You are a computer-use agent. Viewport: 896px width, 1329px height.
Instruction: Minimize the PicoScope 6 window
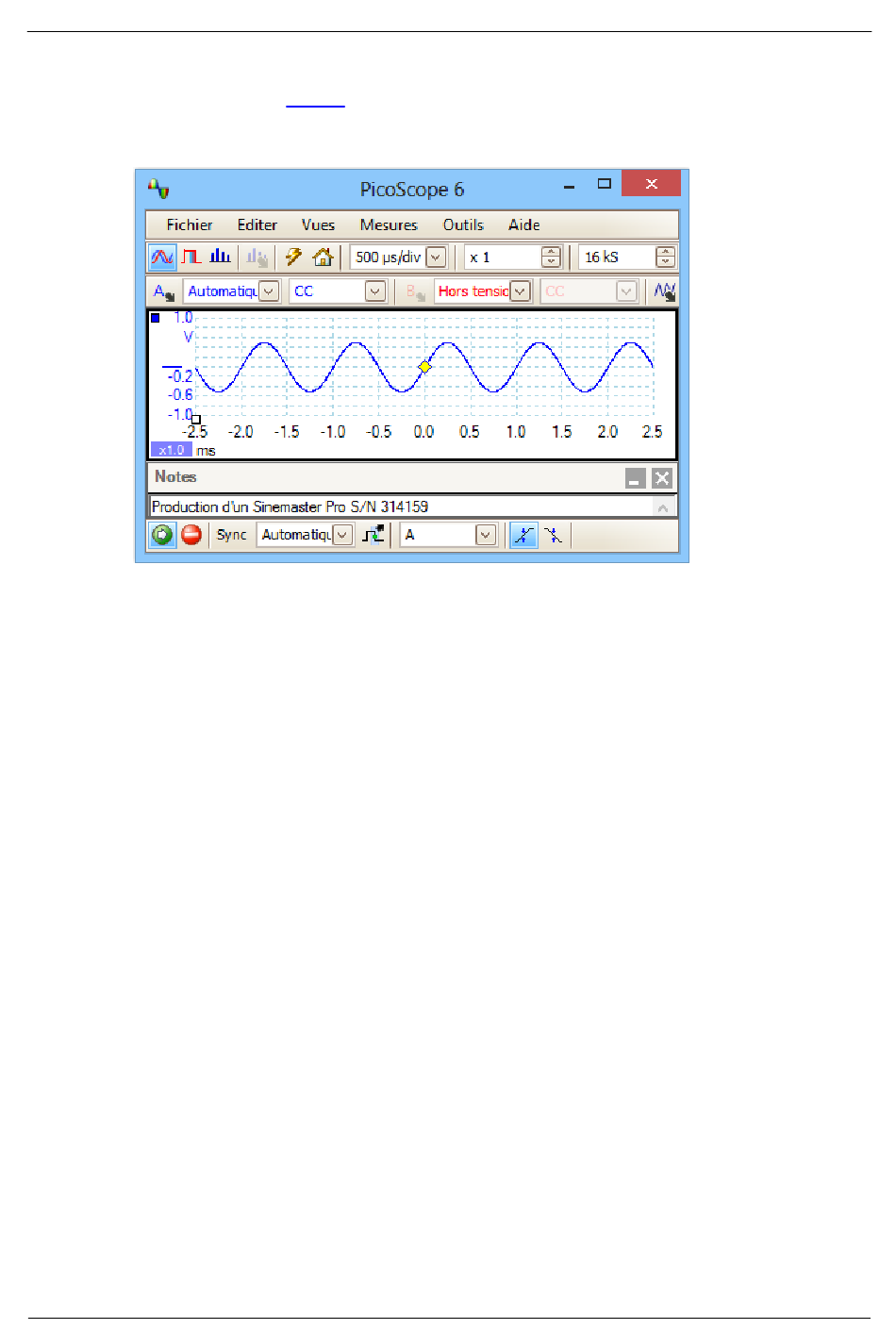point(570,186)
